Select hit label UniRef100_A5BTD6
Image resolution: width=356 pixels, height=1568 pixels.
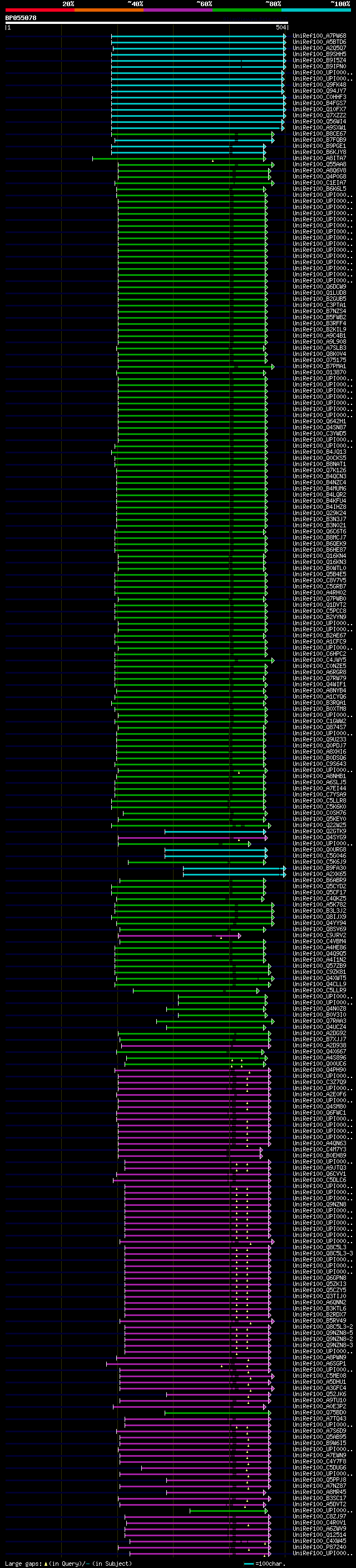point(319,42)
